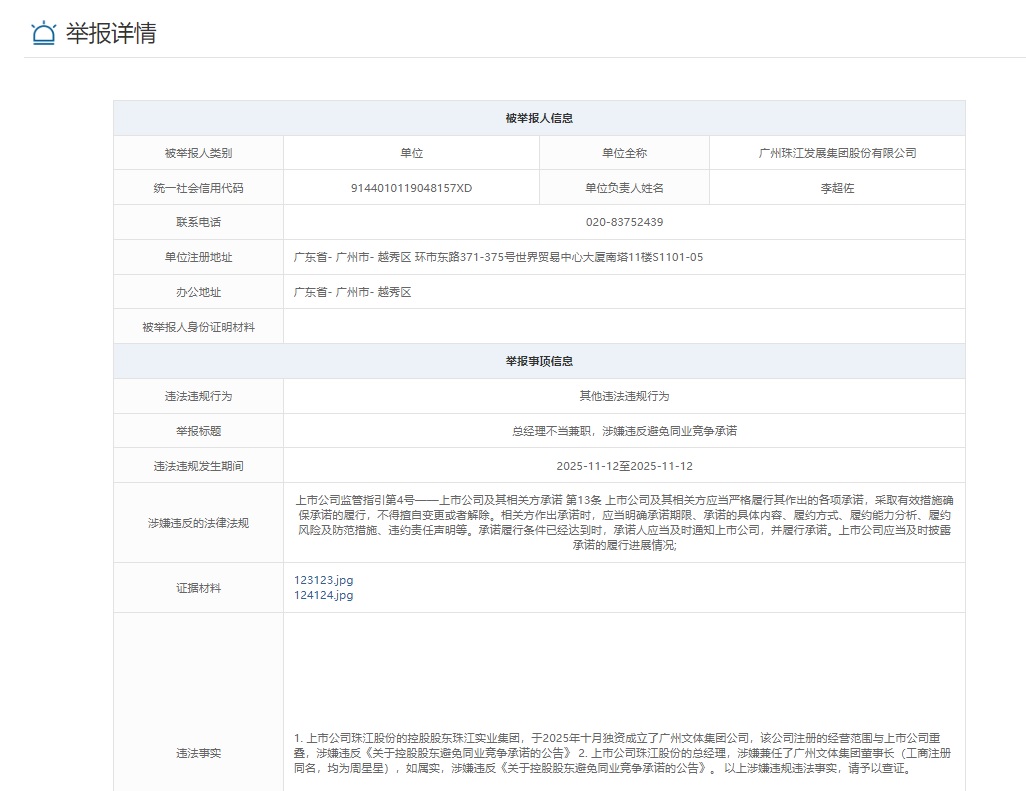Click the 单位 category value

tap(412, 153)
